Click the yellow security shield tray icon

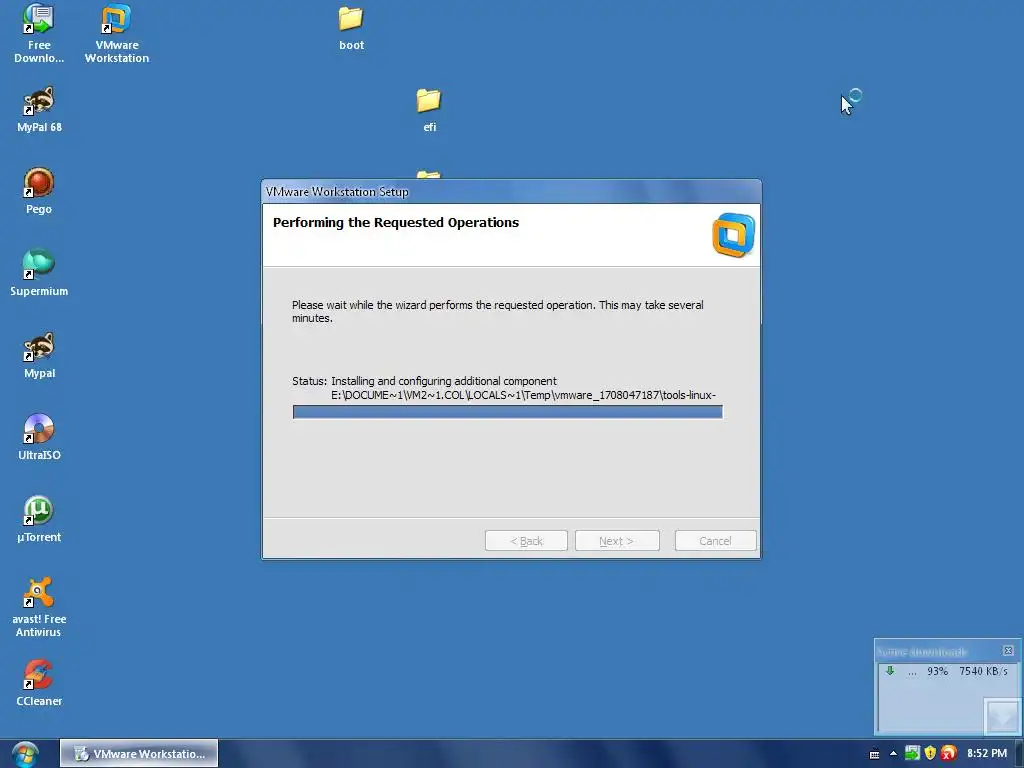pos(931,753)
